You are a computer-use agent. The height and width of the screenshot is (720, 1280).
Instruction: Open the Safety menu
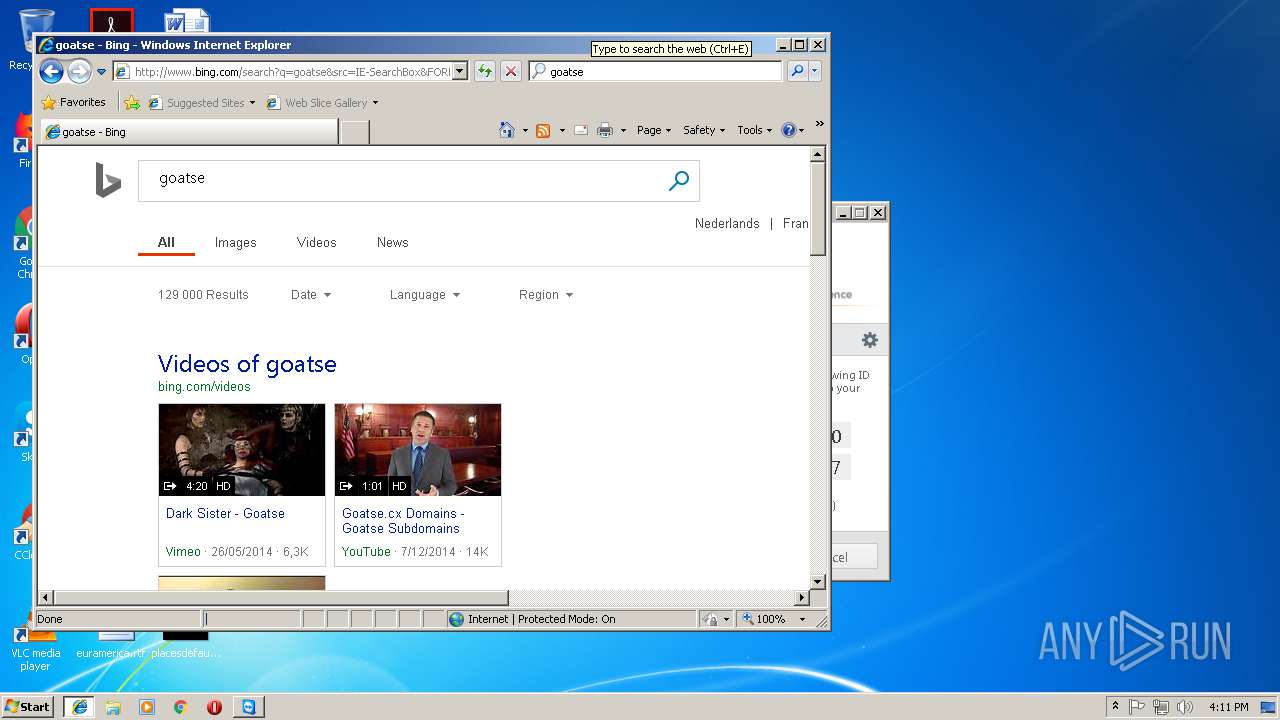704,130
